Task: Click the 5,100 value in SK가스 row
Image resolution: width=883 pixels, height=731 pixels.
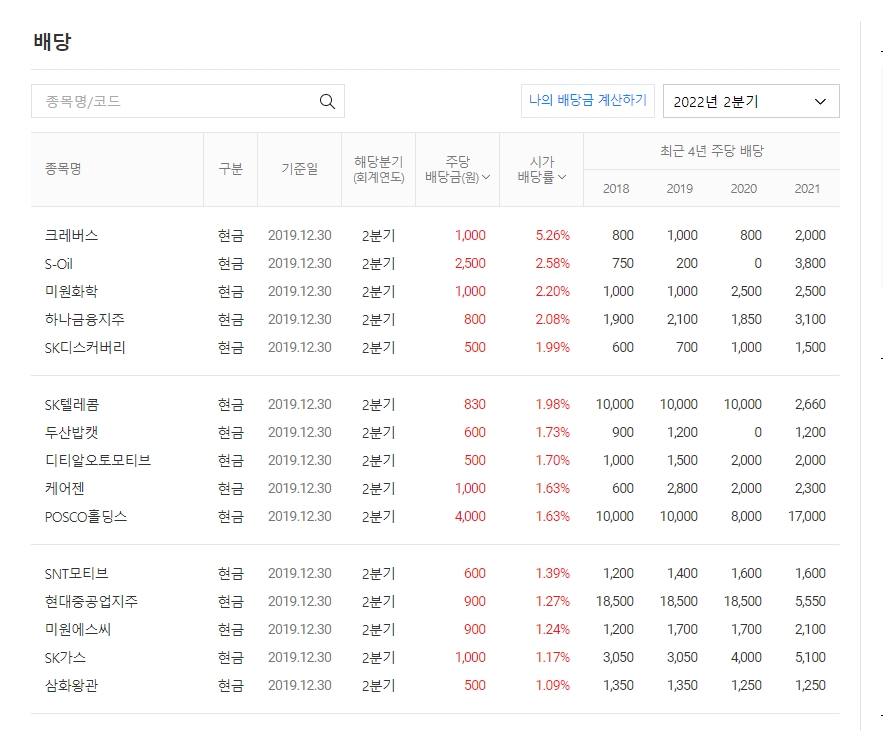Action: click(810, 657)
